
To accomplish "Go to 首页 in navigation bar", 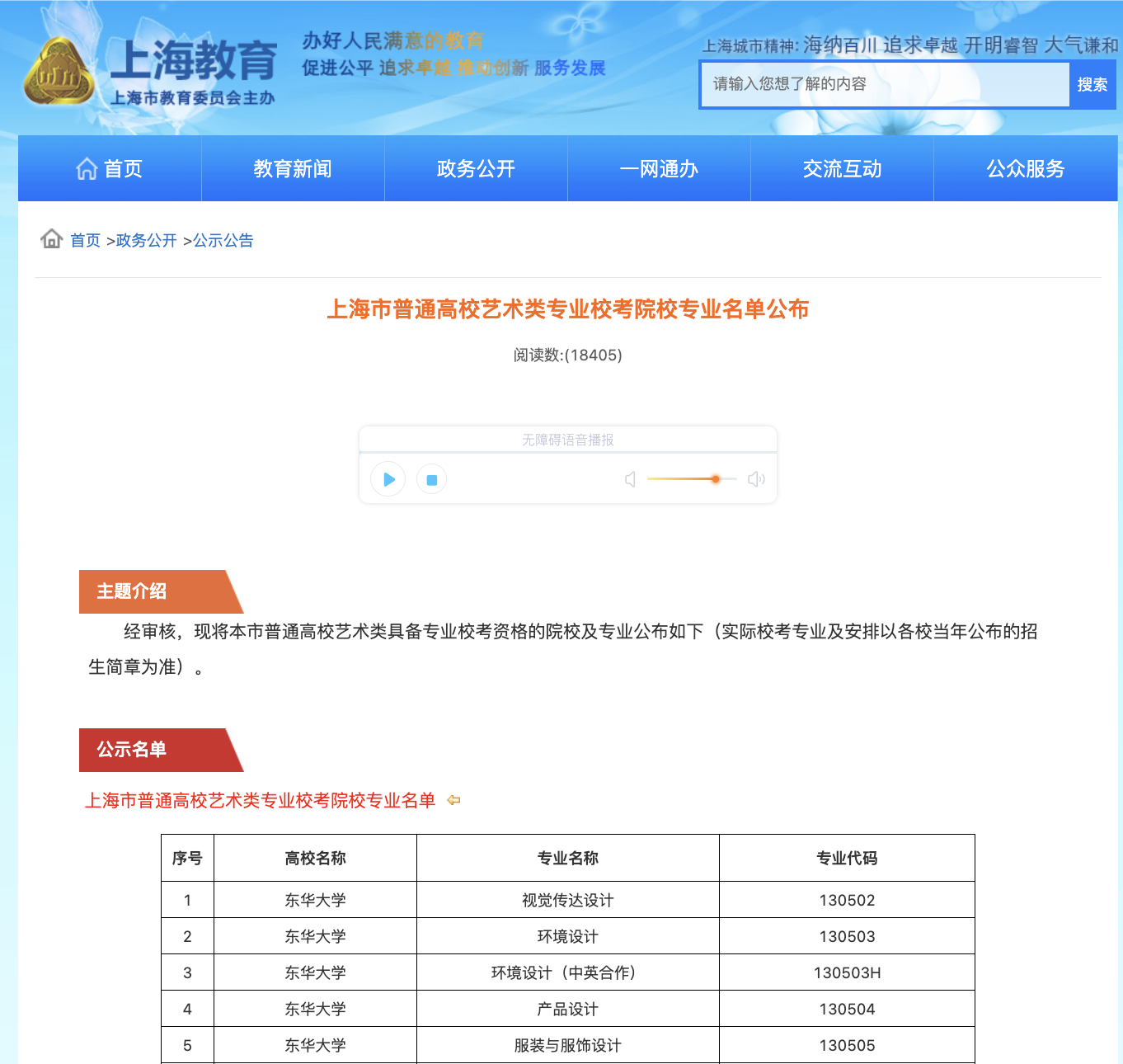I will point(110,169).
